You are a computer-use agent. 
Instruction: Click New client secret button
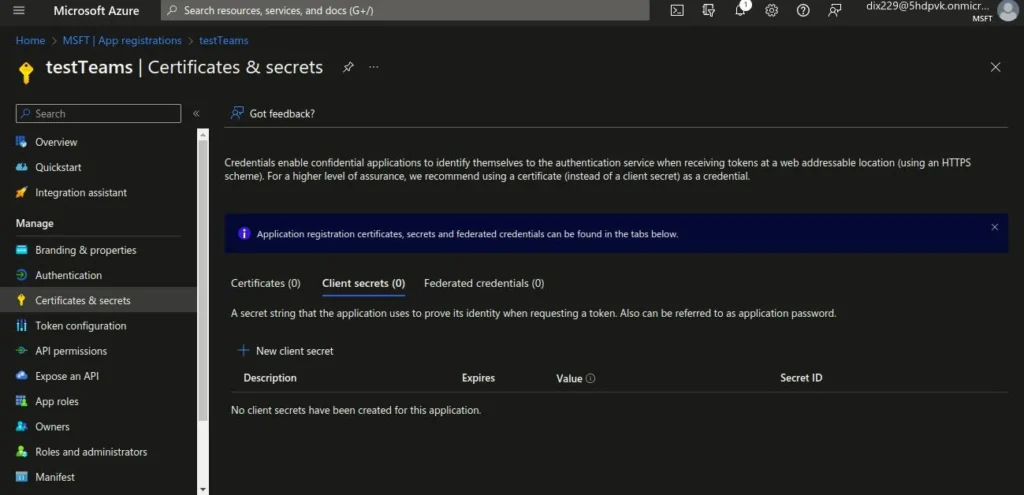click(286, 351)
